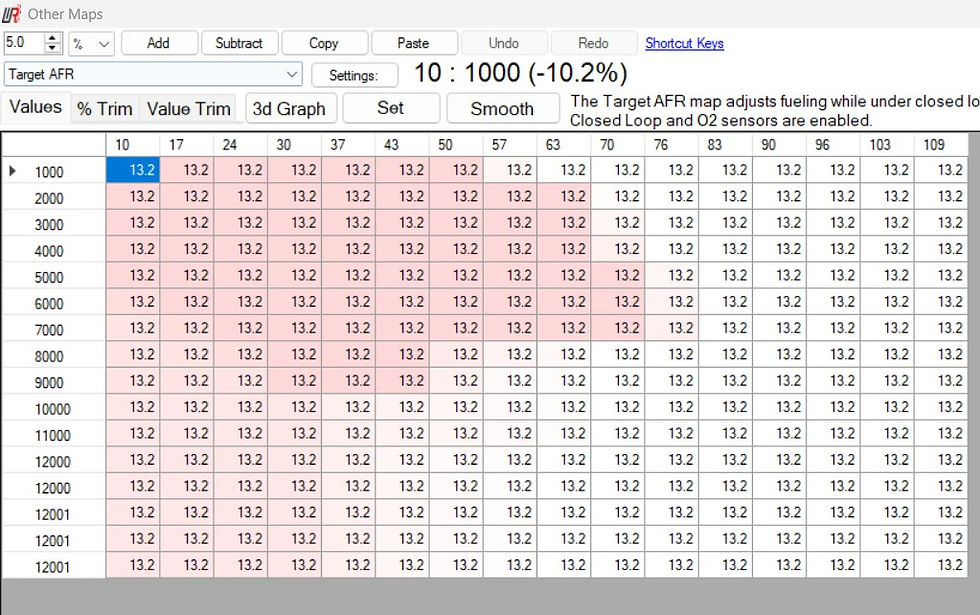Select the 9000 RPM row header
This screenshot has height=615, width=980.
tap(54, 381)
